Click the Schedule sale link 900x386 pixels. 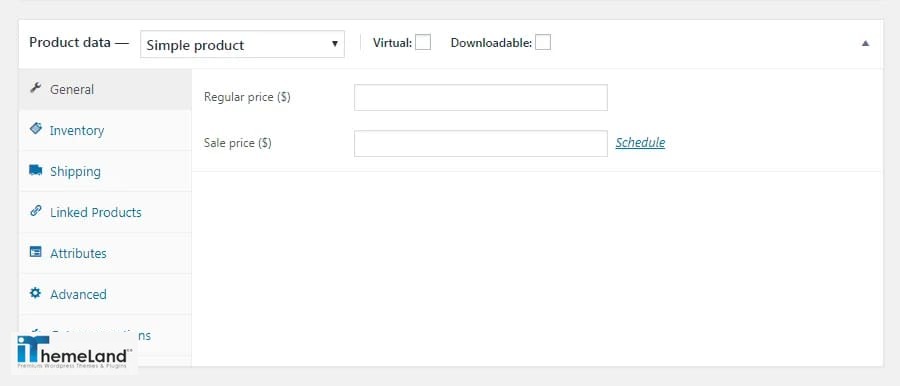(x=640, y=142)
